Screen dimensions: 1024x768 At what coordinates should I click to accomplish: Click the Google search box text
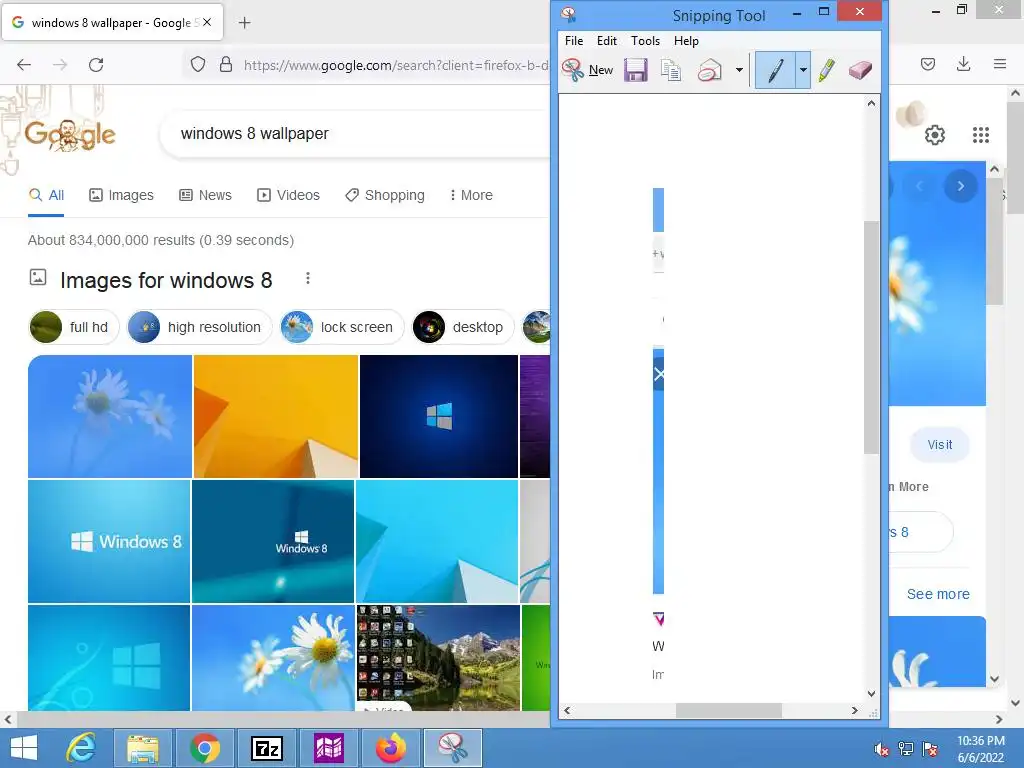tap(255, 133)
